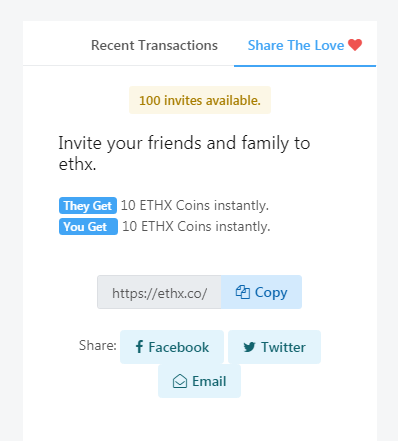
Task: Click the blue underline beneath active tab
Action: [305, 66]
